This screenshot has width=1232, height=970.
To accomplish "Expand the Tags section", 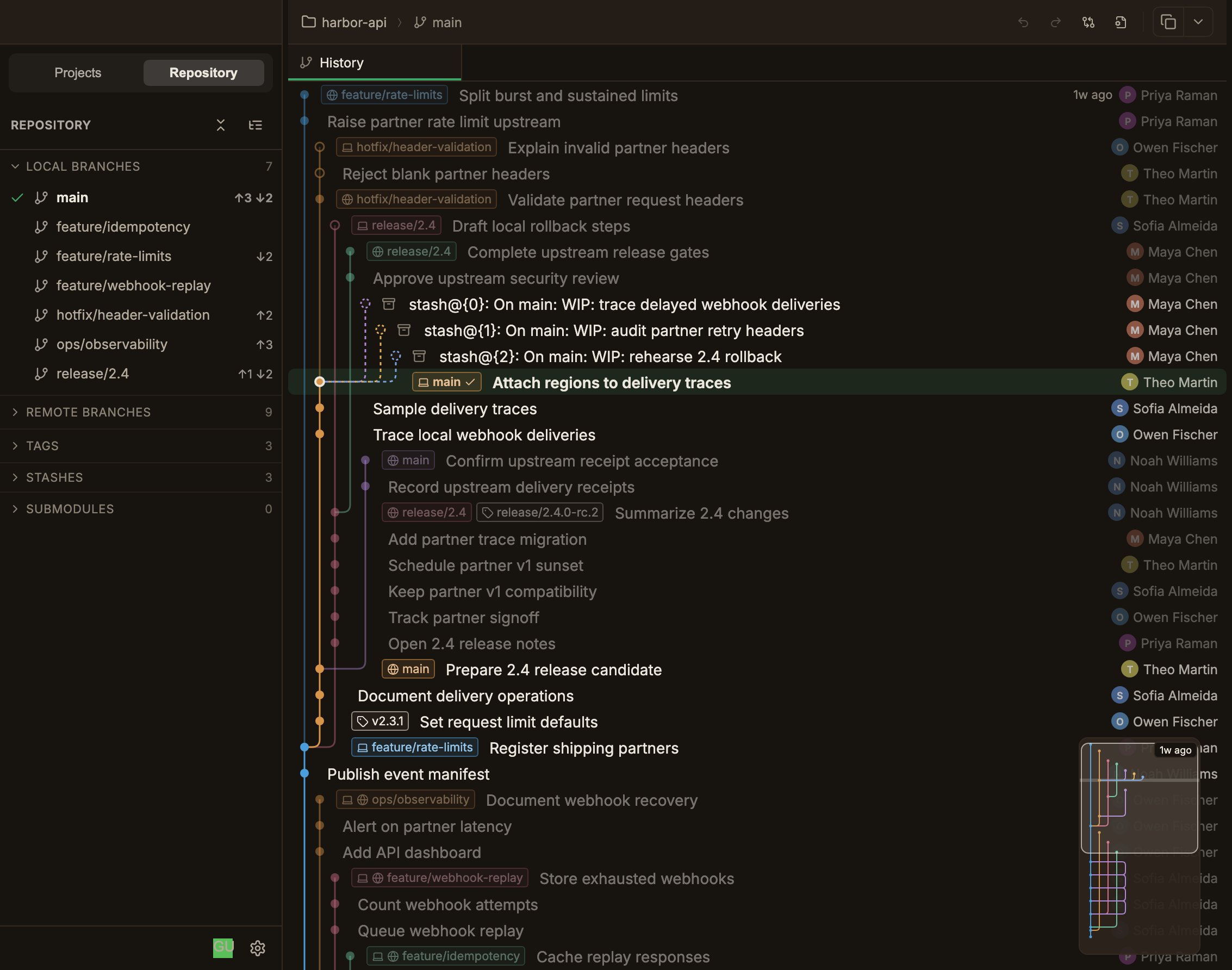I will (x=141, y=446).
